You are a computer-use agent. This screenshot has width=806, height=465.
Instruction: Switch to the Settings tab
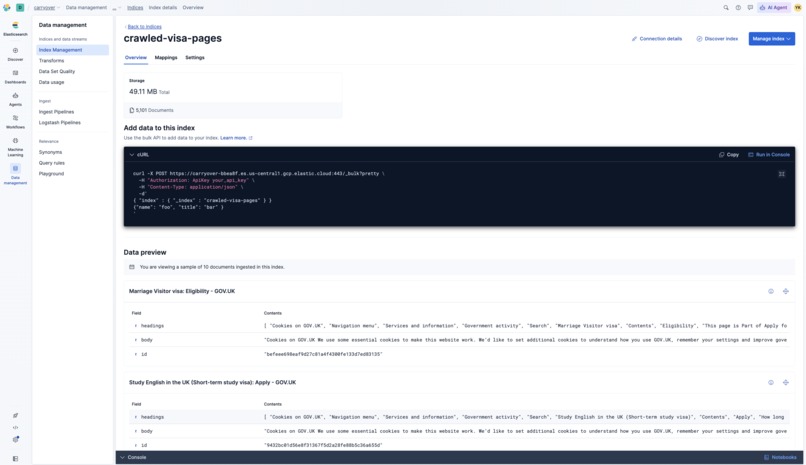point(195,58)
